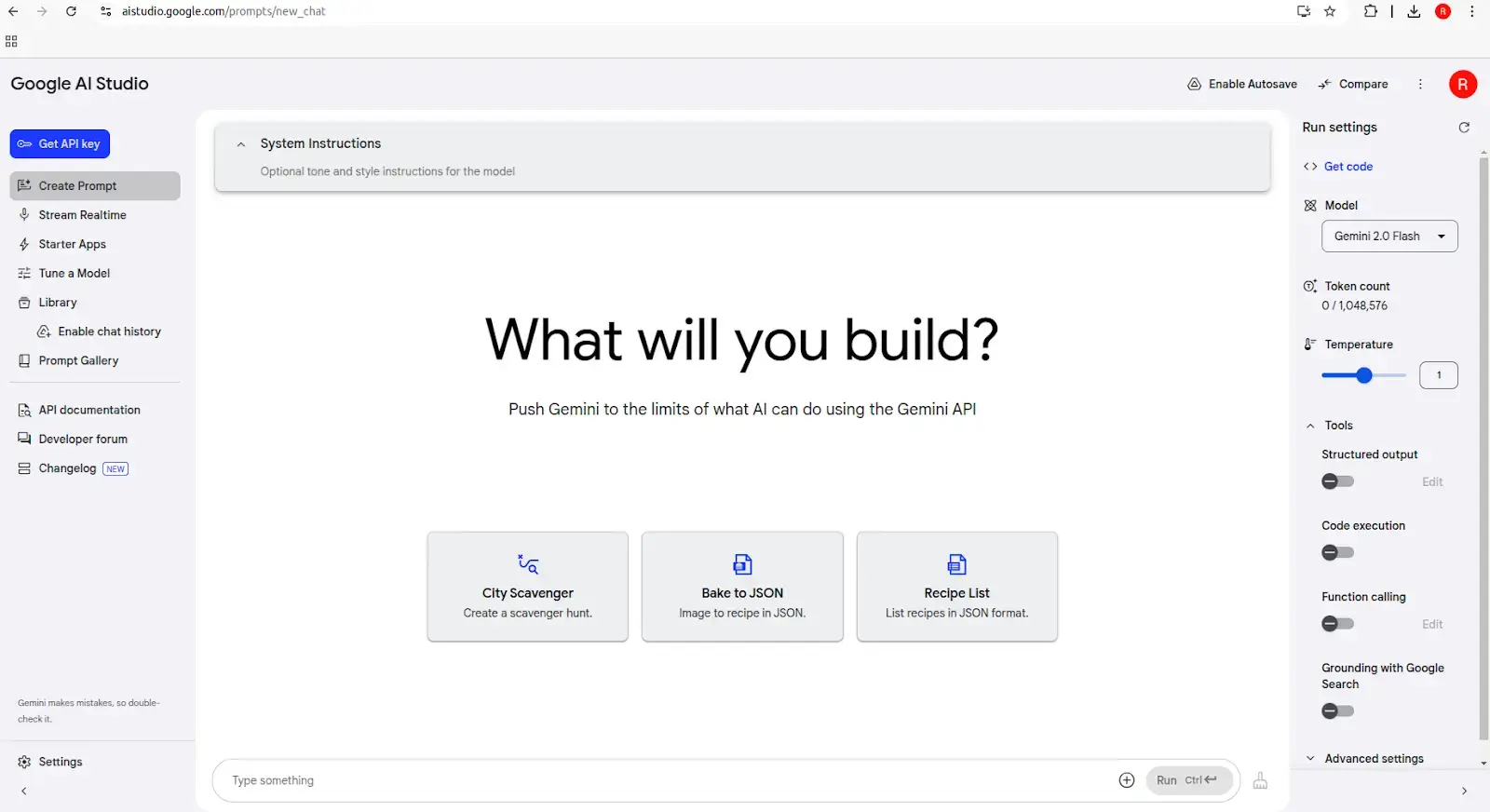This screenshot has width=1490, height=812.
Task: Open the browser three-dot menu
Action: [1471, 11]
